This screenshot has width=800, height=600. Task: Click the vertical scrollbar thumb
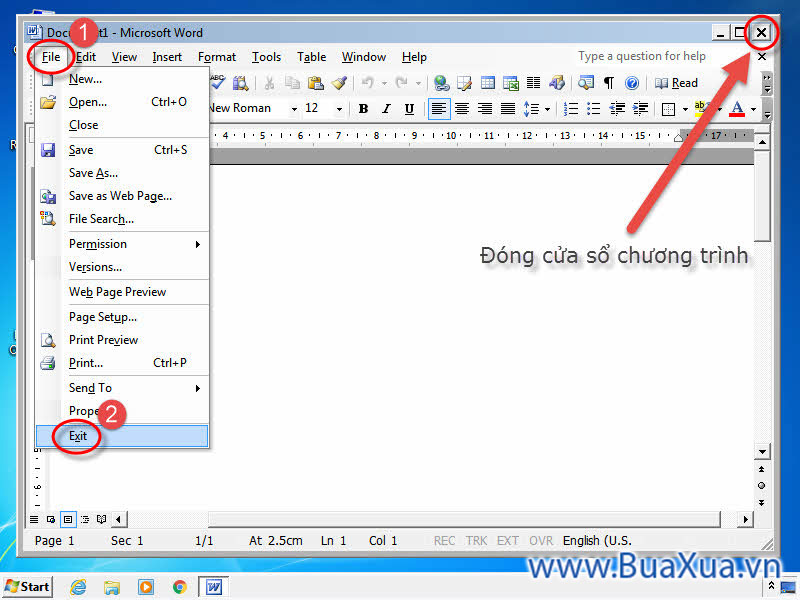click(x=762, y=196)
